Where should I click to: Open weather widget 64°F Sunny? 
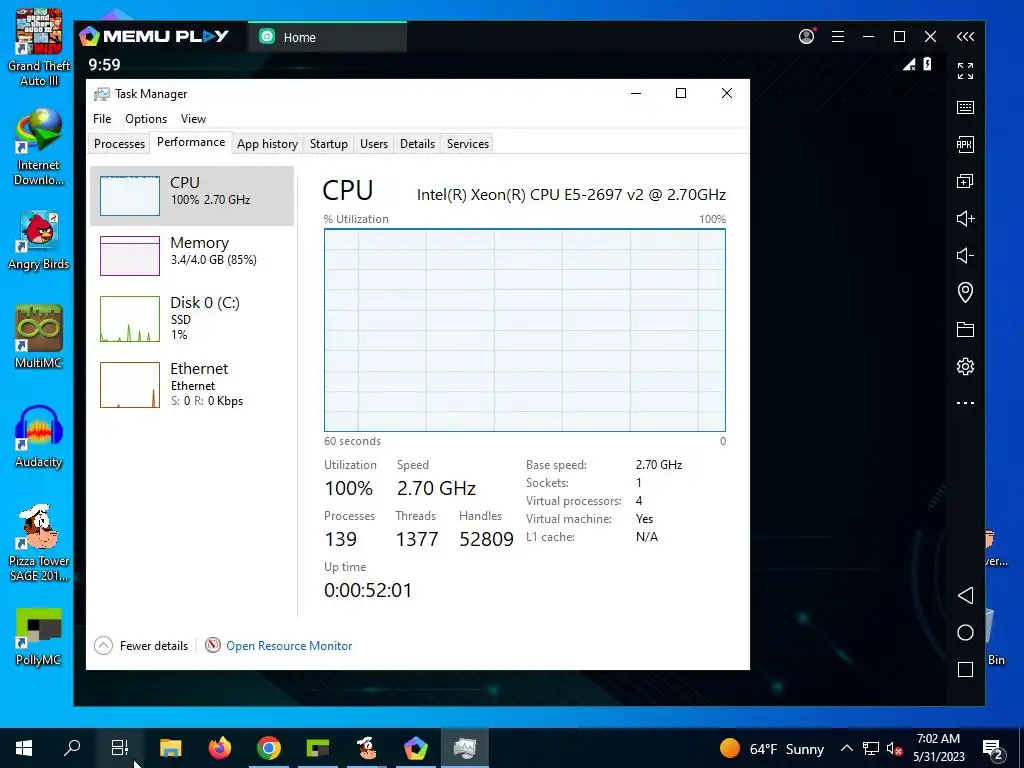coord(772,748)
